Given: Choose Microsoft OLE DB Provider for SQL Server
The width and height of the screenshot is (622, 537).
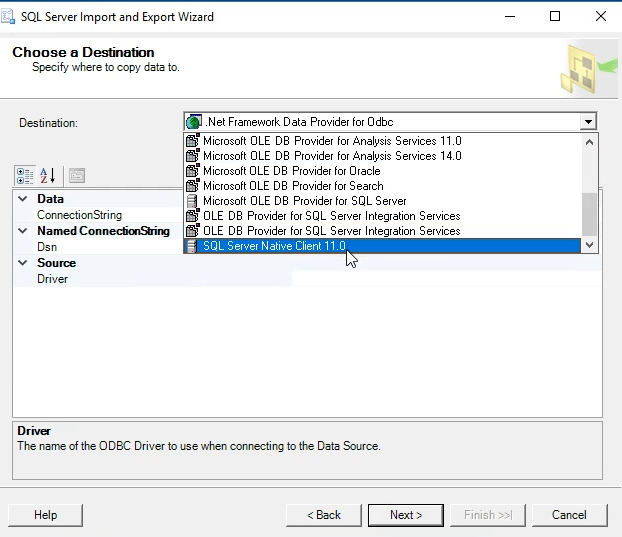Looking at the screenshot, I should (x=383, y=201).
